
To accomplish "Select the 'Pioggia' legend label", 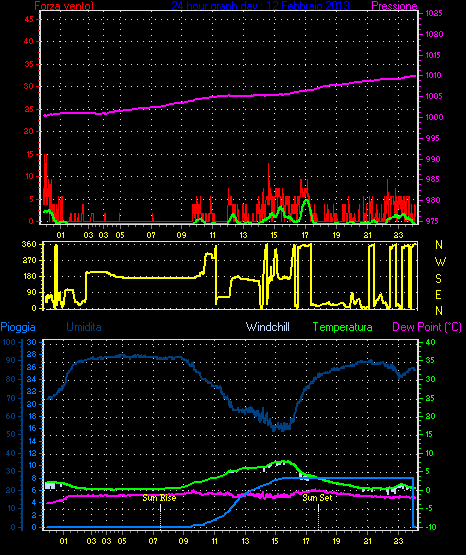I will coord(18,327).
